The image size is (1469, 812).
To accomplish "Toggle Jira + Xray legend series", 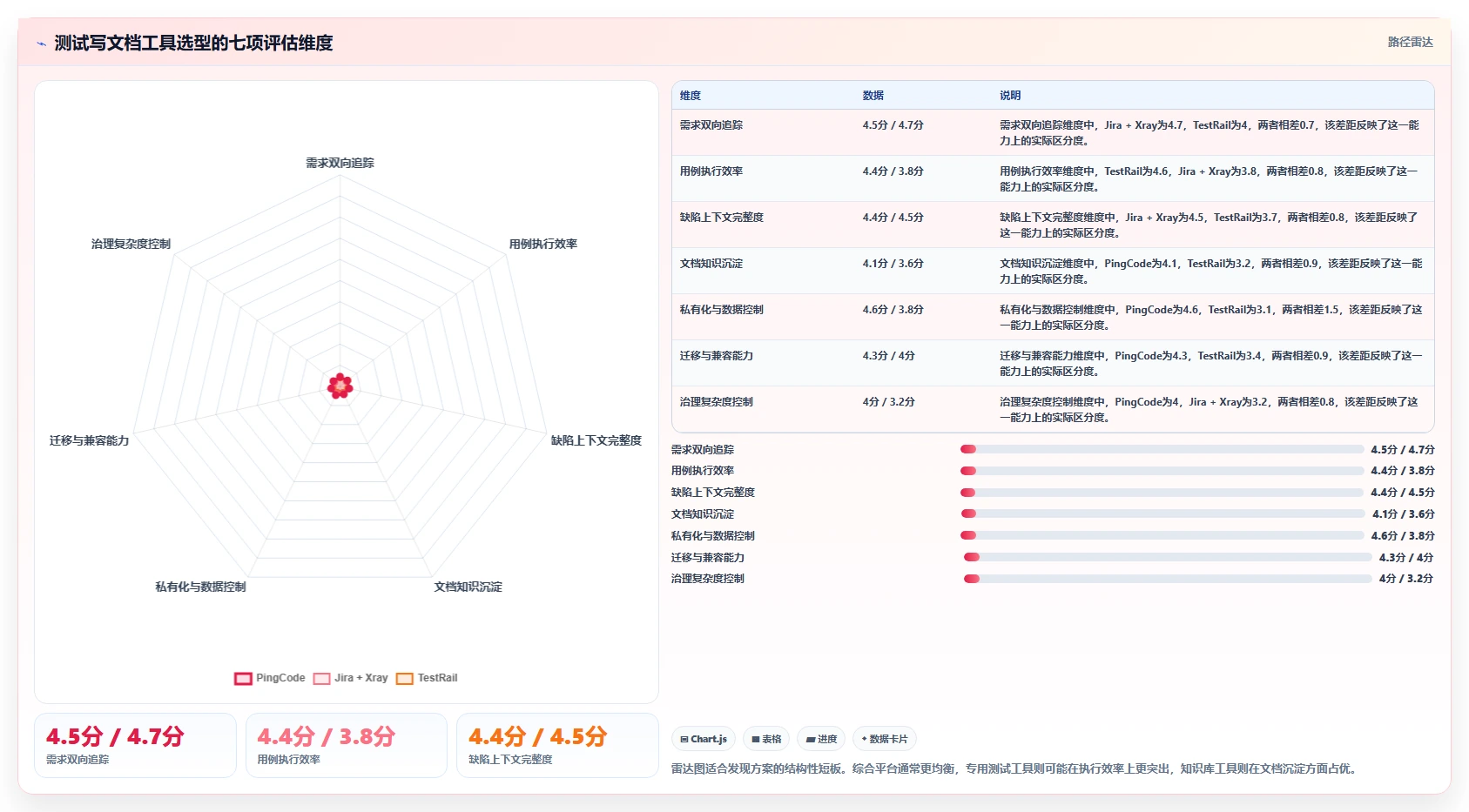I will coord(351,678).
